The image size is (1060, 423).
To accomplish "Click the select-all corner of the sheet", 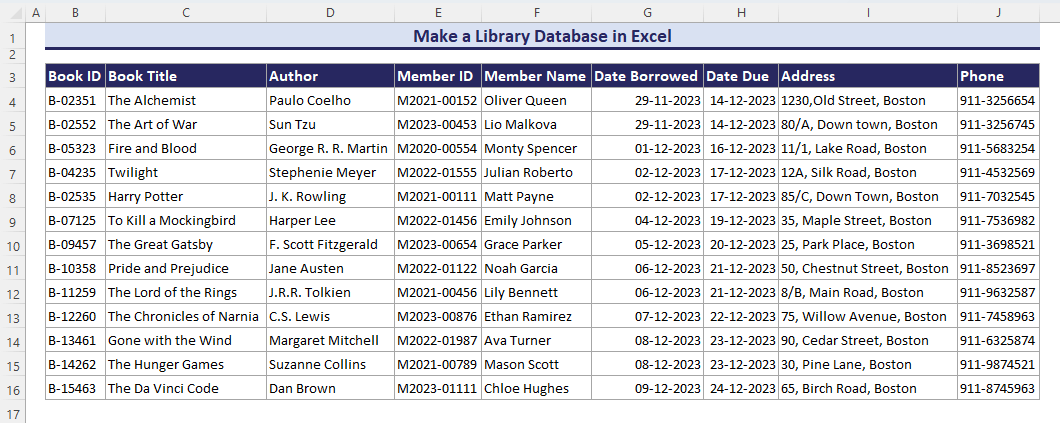I will 12,12.
